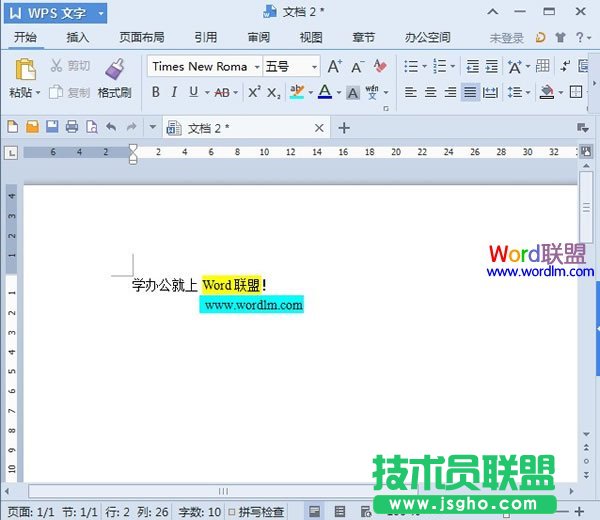This screenshot has height=520, width=600.
Task: Switch to outline view
Action: [x=340, y=512]
